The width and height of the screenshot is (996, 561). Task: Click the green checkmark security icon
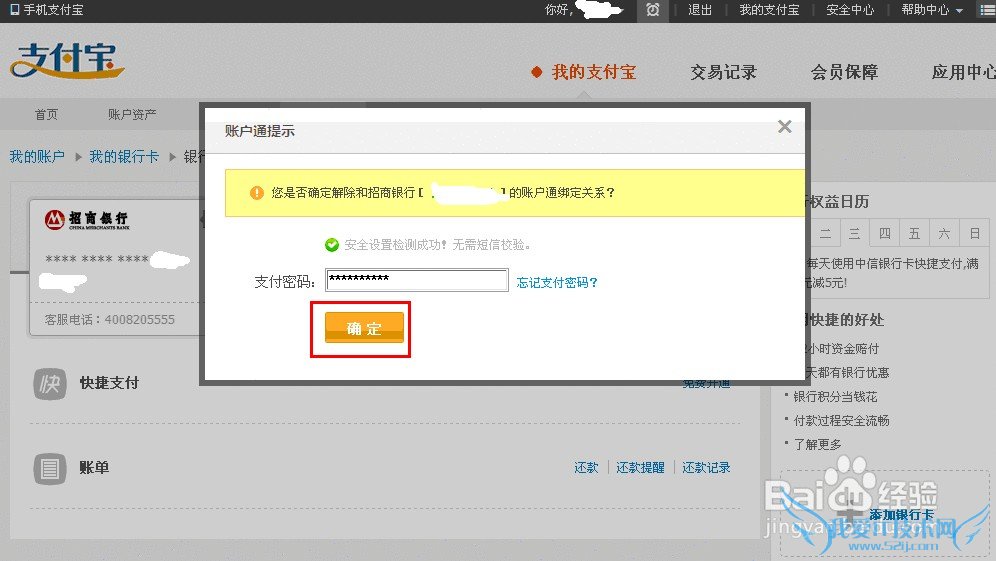coord(332,245)
